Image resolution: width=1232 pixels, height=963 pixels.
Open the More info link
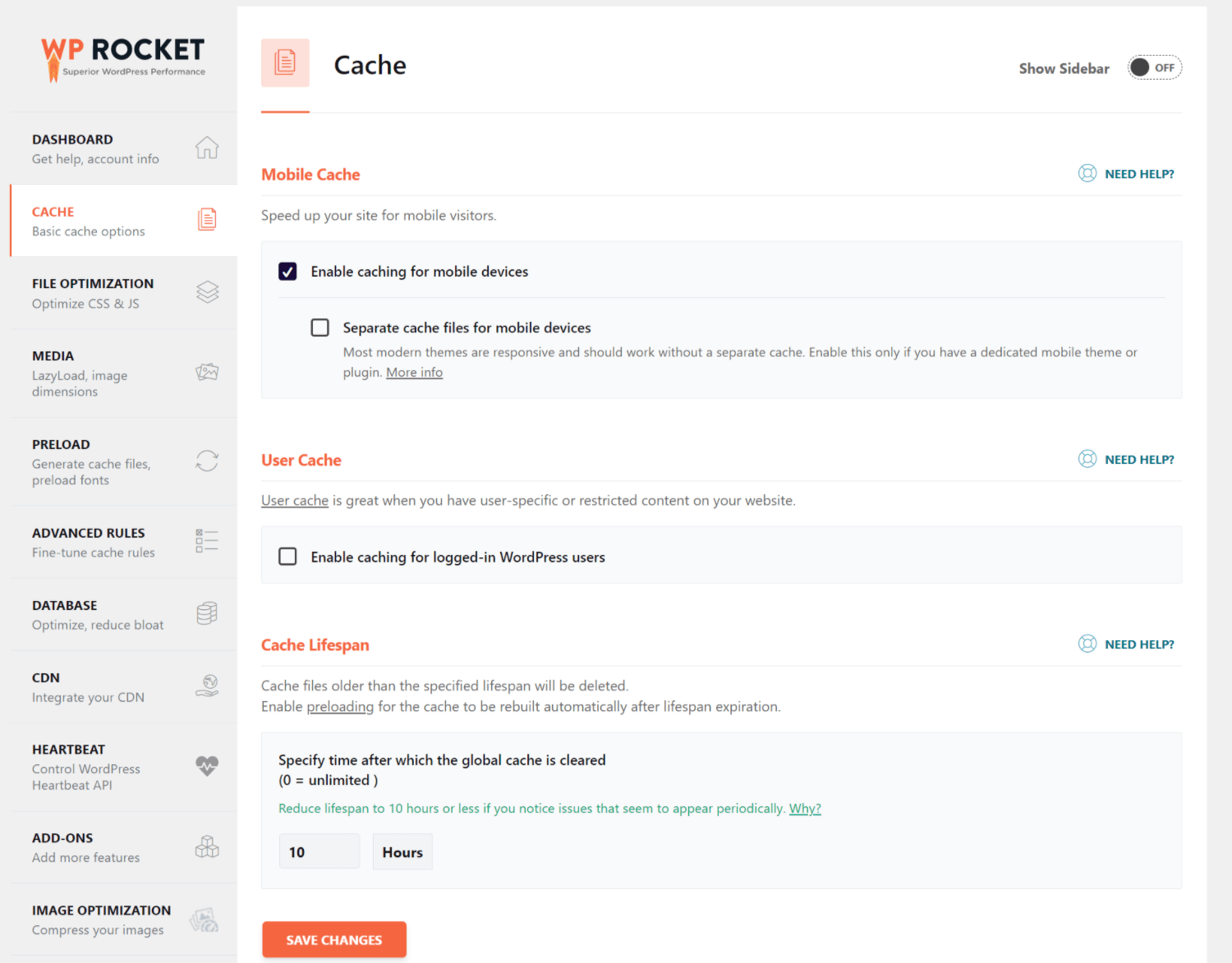point(414,372)
